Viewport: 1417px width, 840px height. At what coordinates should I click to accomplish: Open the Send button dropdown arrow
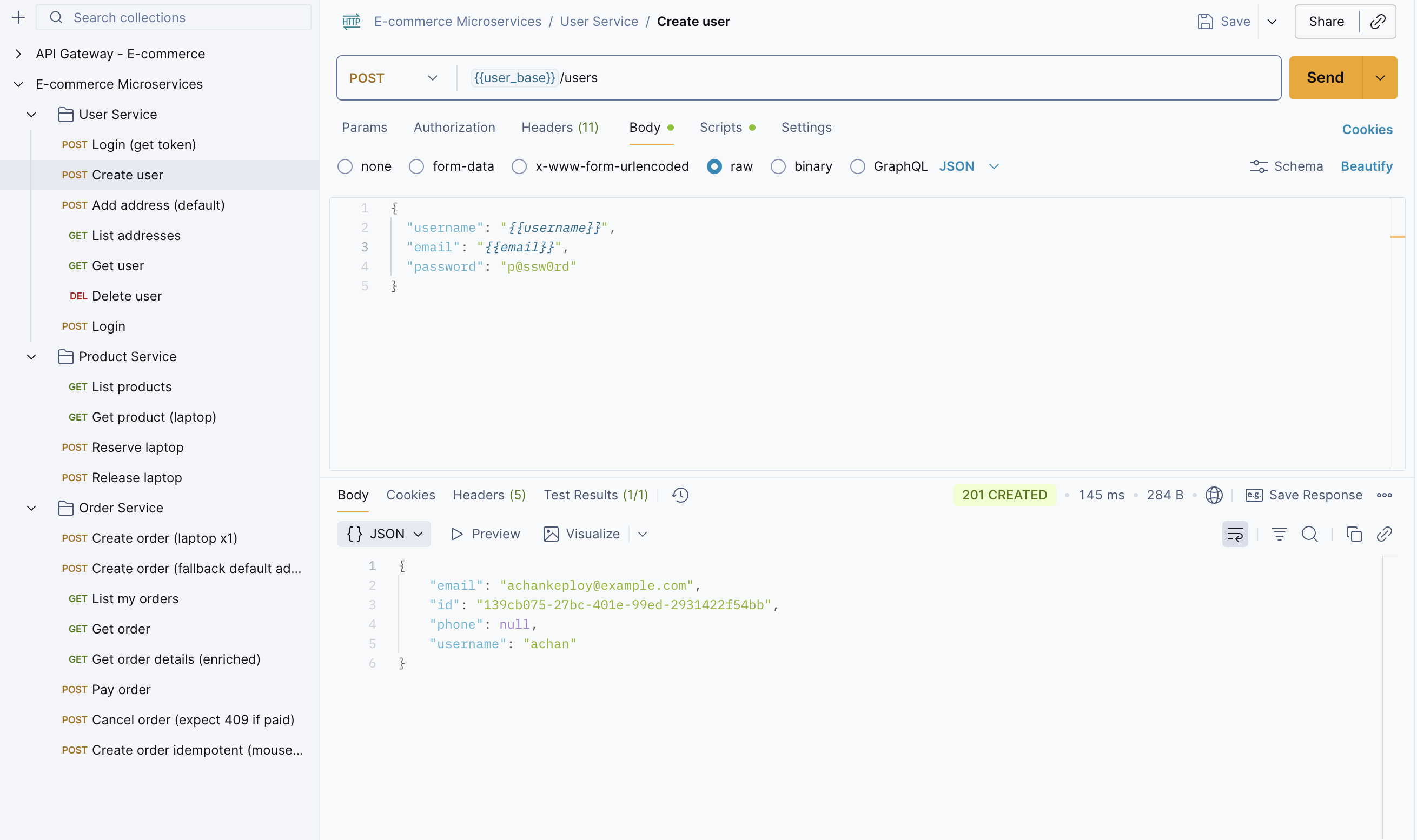click(x=1380, y=77)
